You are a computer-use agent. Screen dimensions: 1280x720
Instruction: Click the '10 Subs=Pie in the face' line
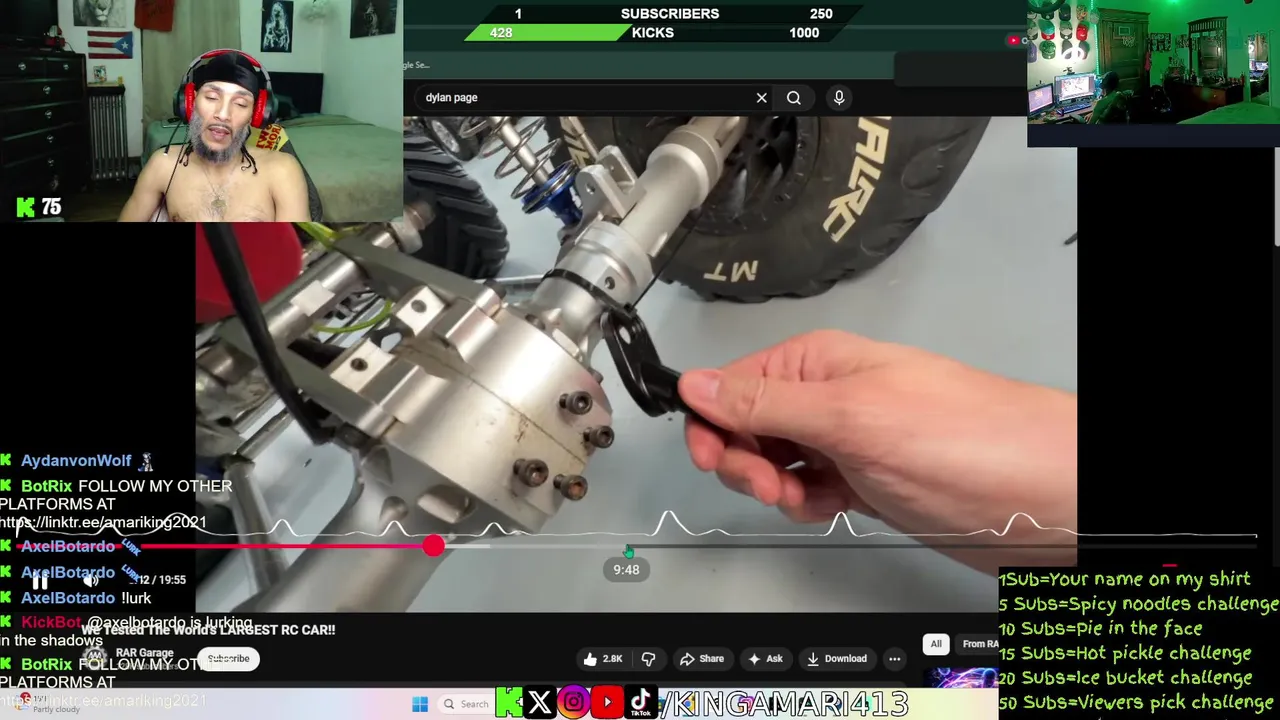(1100, 629)
